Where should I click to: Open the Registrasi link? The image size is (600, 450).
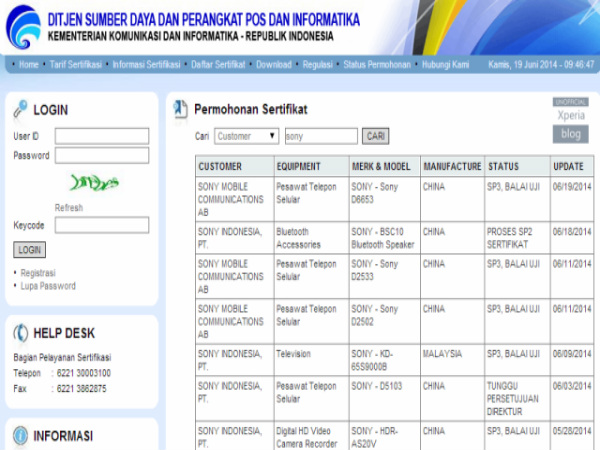(38, 273)
